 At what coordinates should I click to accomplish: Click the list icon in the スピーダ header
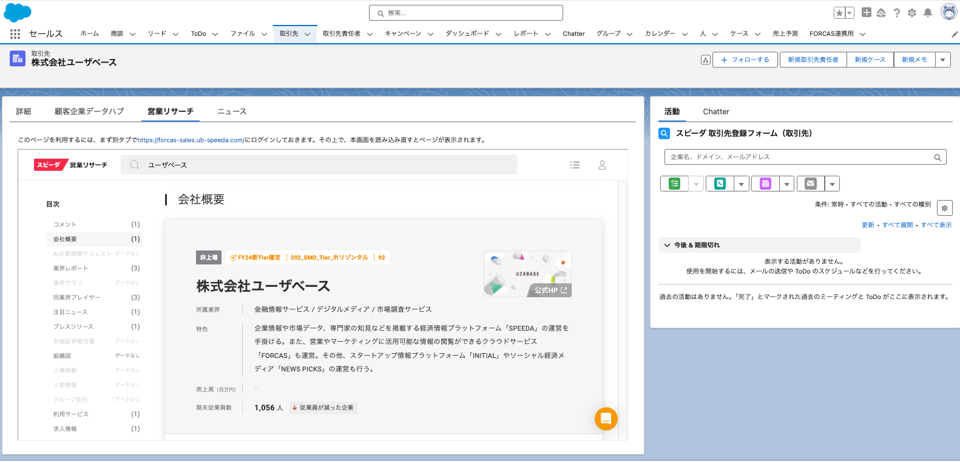point(574,165)
